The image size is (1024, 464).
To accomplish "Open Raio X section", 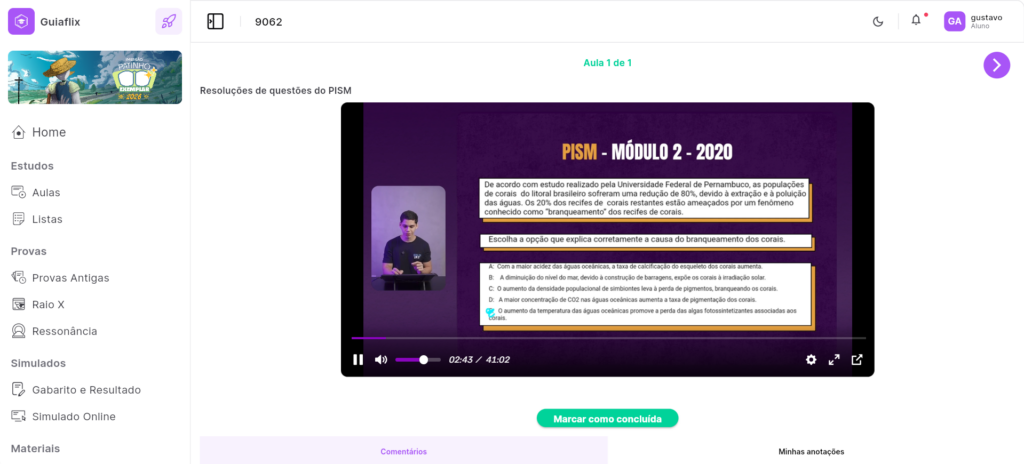I will point(48,304).
